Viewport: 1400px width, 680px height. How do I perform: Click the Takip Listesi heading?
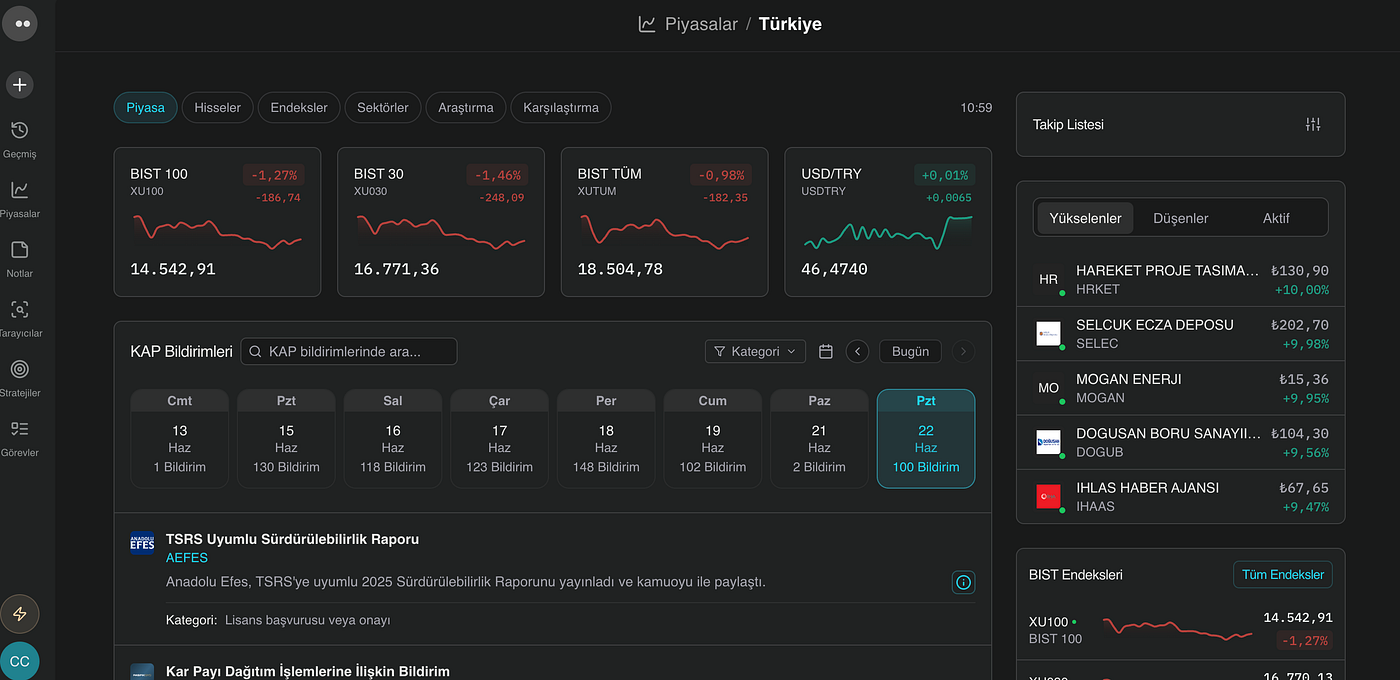pos(1068,125)
